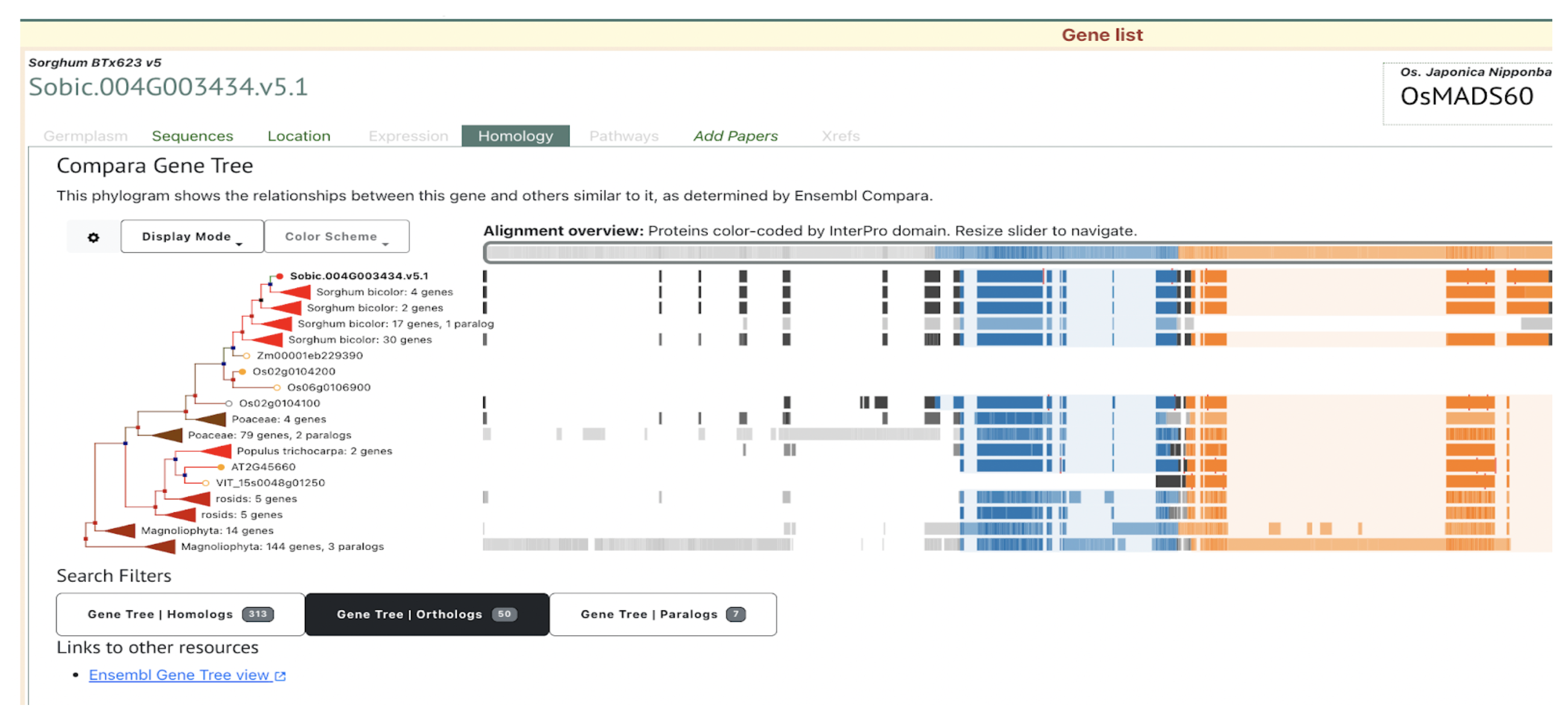Click the OsMADS60 ortholog box

[x=1468, y=94]
